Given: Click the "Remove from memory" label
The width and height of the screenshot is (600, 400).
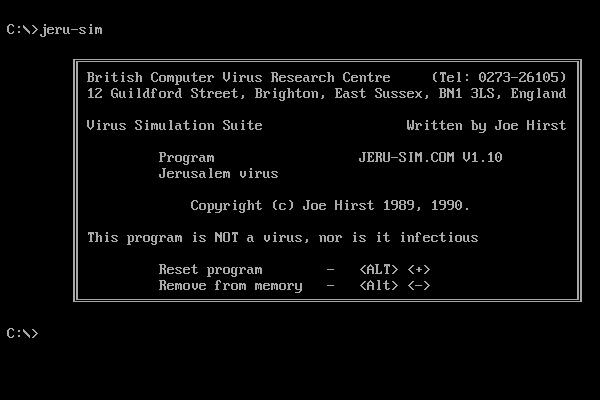Looking at the screenshot, I should pyautogui.click(x=230, y=286).
